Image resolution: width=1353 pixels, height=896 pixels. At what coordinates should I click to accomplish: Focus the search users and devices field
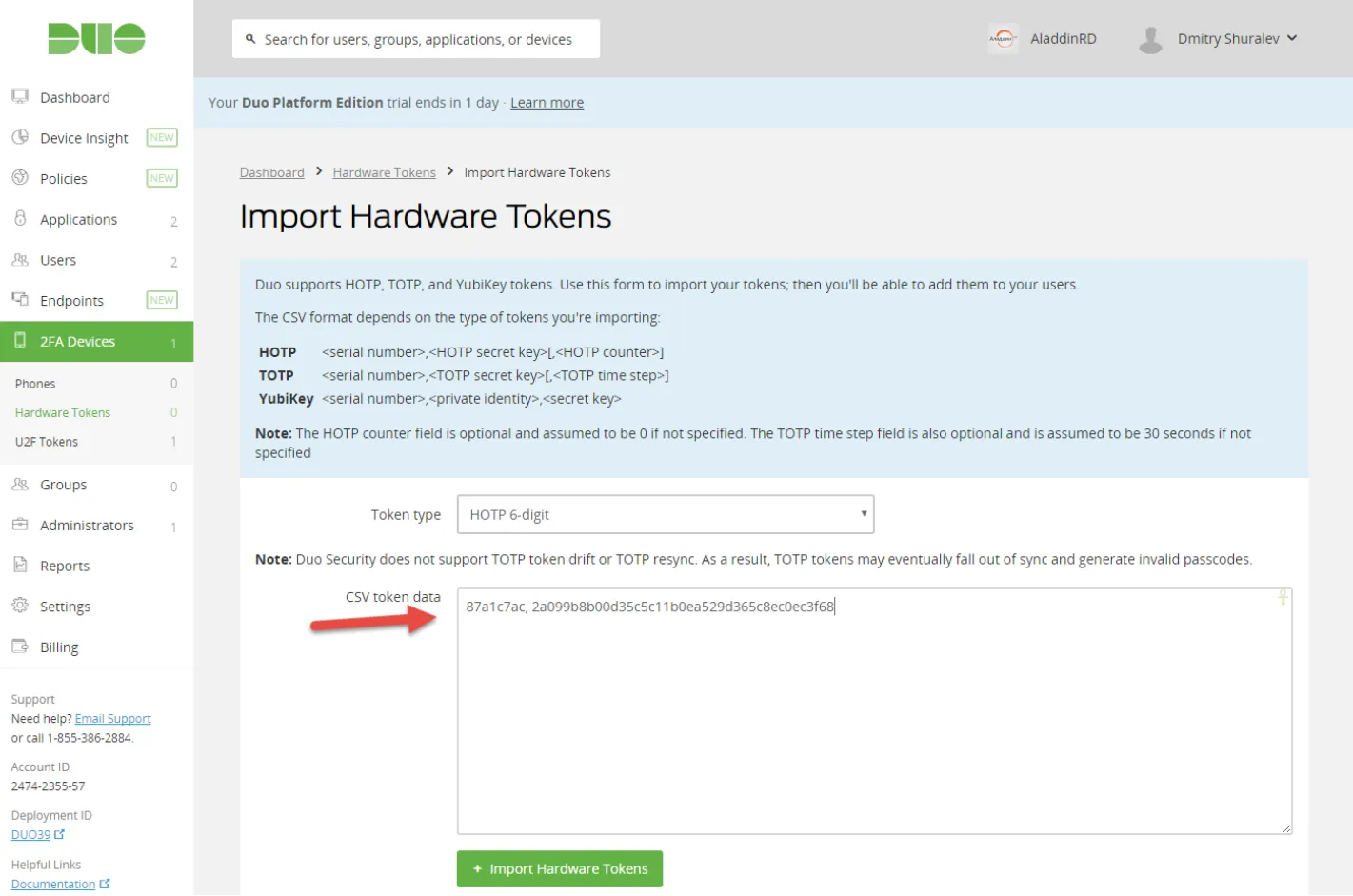tap(416, 39)
